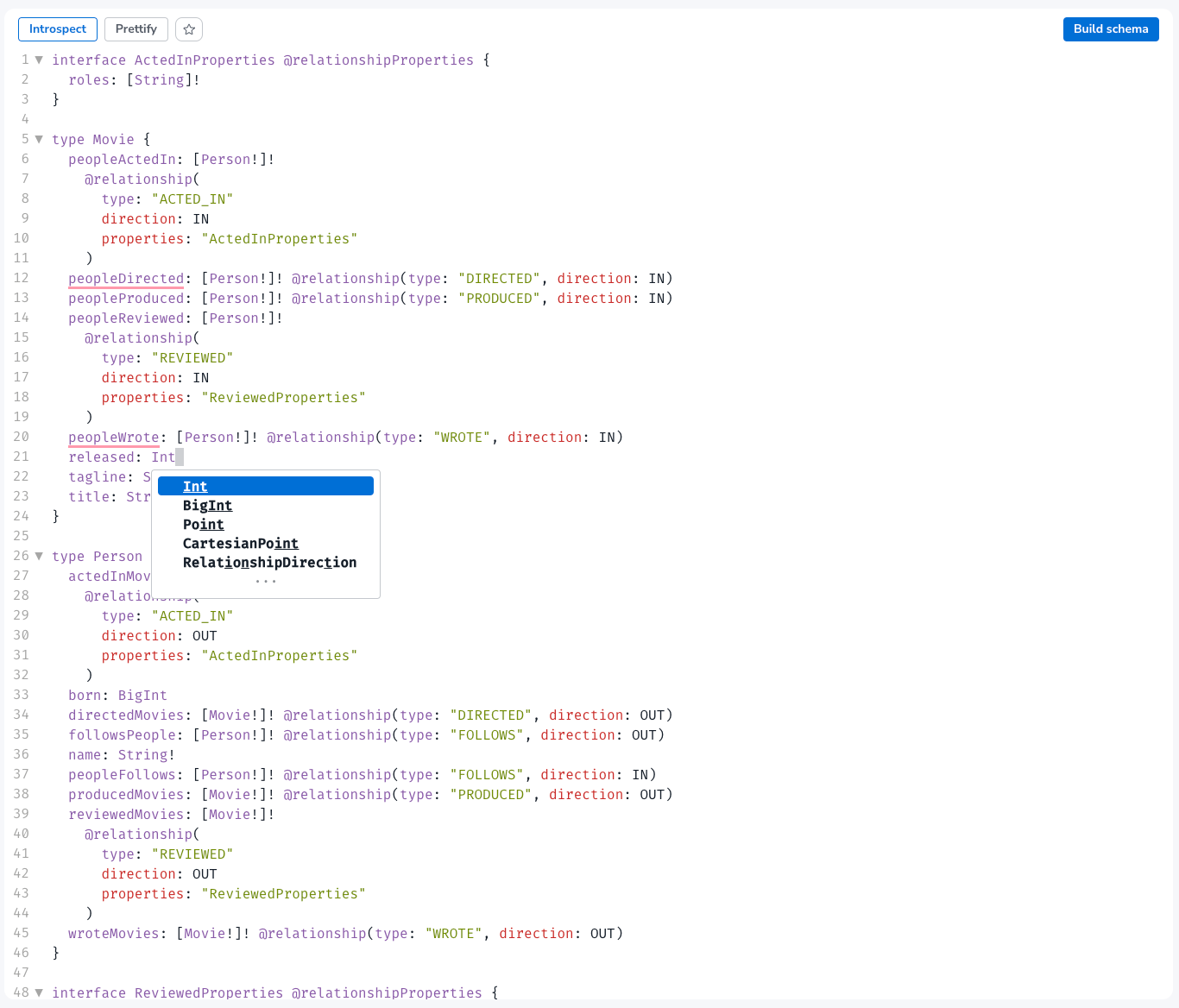
Task: Click direction OUT value on line 30
Action: (205, 636)
